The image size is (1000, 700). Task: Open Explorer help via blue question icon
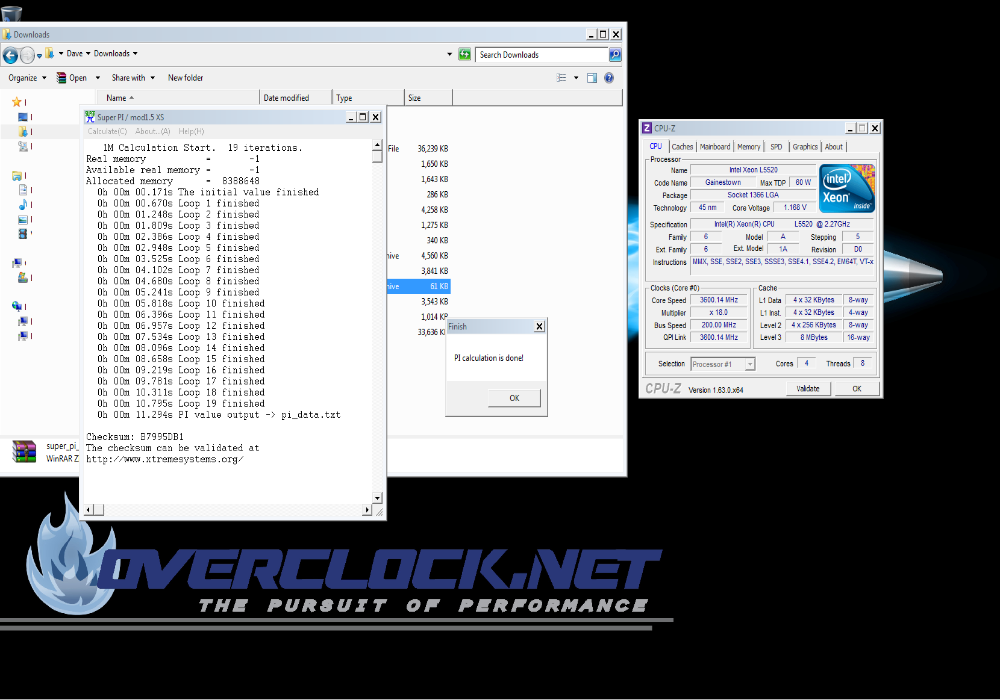[609, 78]
